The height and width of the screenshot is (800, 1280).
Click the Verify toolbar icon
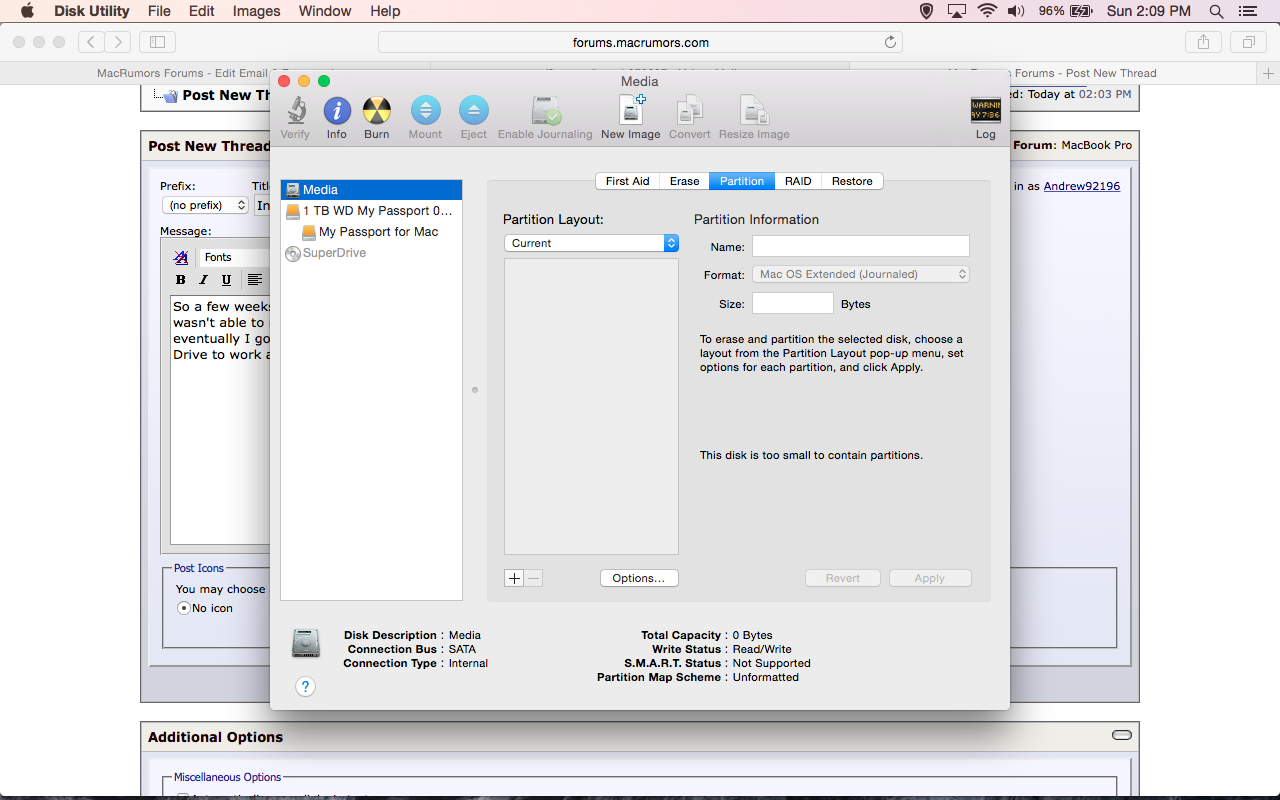(x=295, y=117)
